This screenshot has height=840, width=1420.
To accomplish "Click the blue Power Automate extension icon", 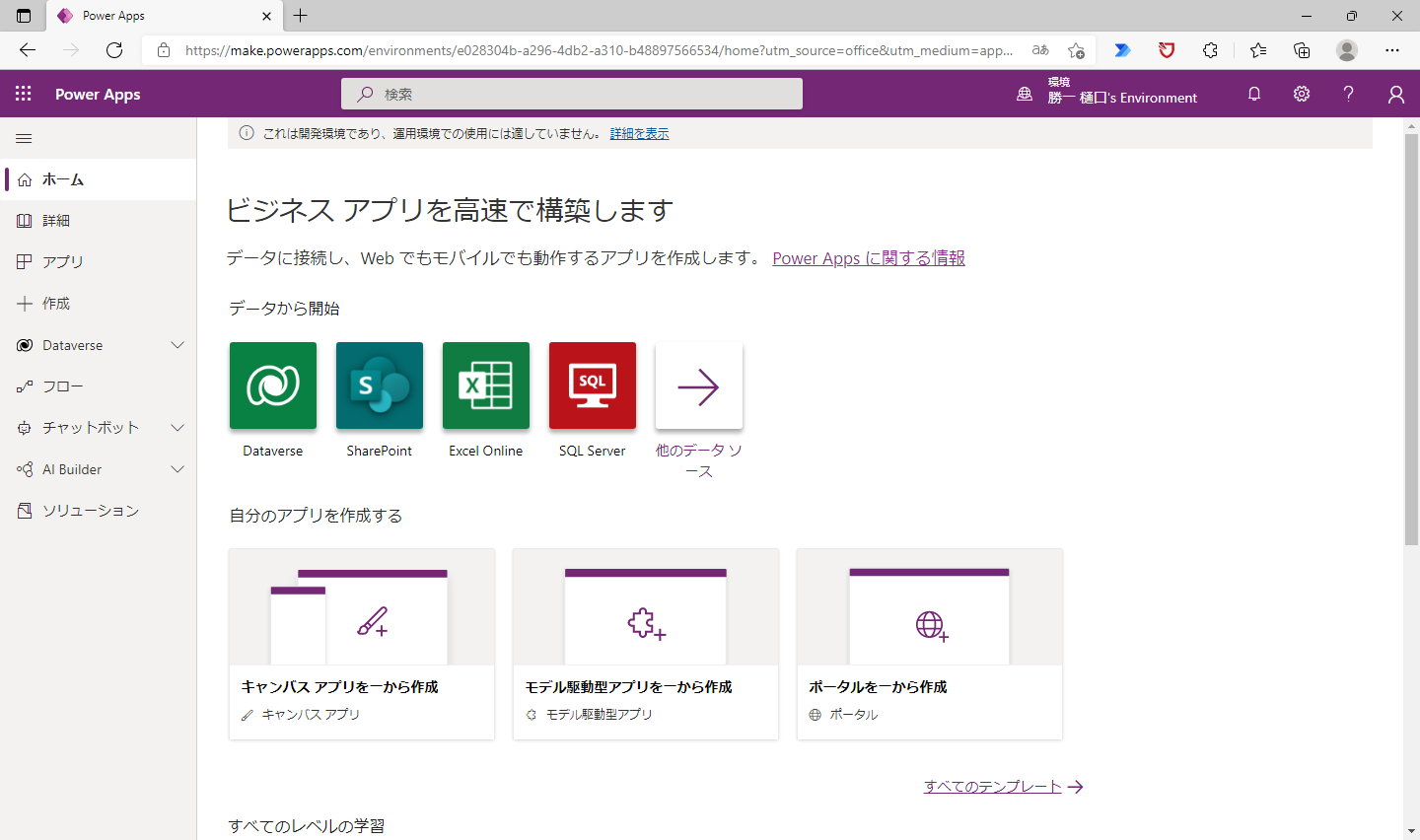I will pos(1122,50).
